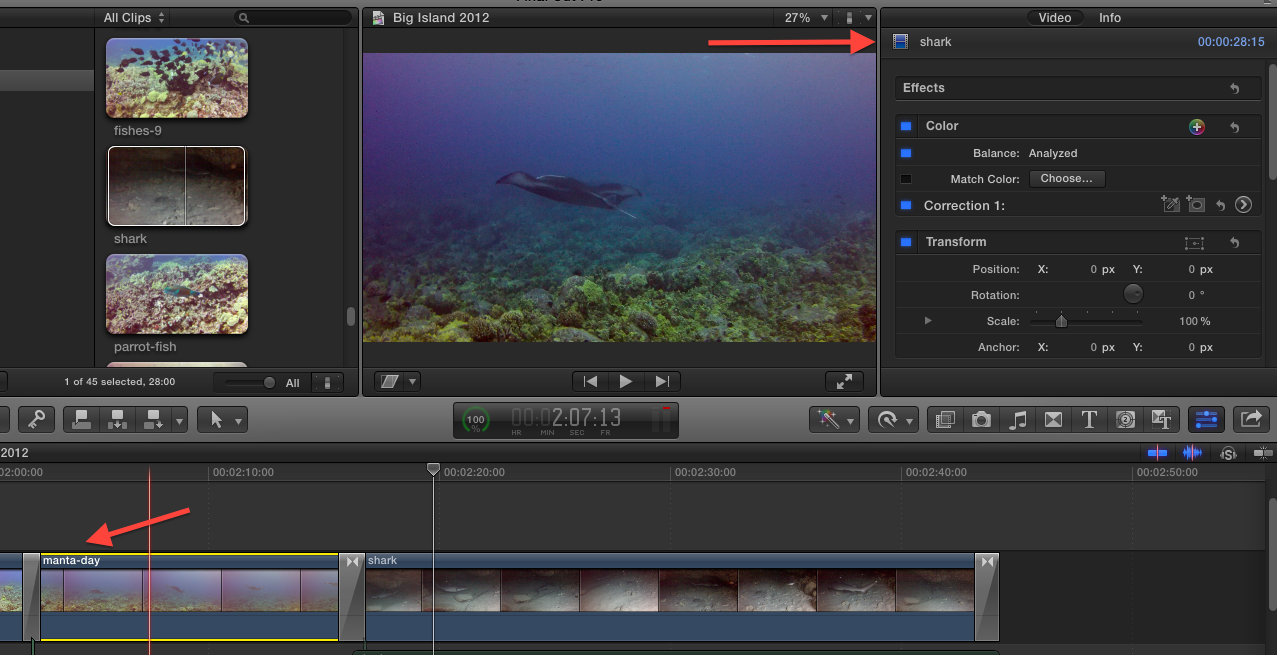1277x655 pixels.
Task: Click the Share export icon
Action: [x=1251, y=420]
